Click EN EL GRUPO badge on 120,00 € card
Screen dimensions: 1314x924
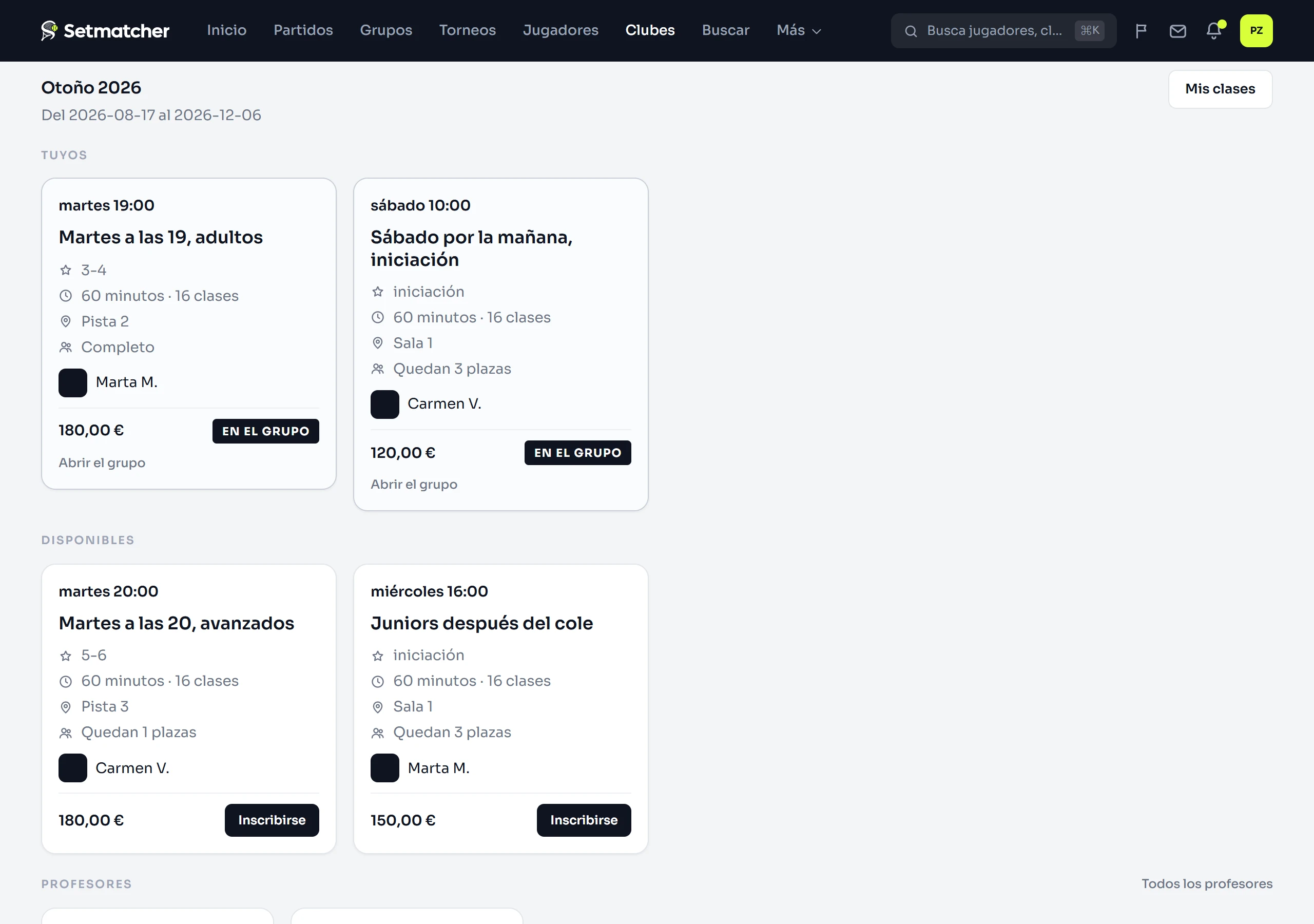click(577, 453)
